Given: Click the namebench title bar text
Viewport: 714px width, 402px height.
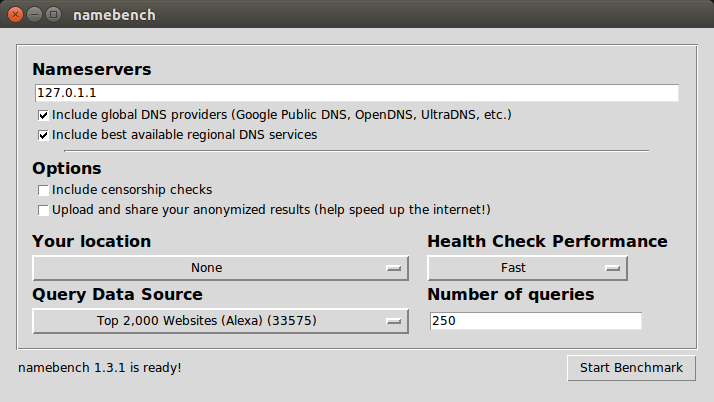Looking at the screenshot, I should 114,15.
